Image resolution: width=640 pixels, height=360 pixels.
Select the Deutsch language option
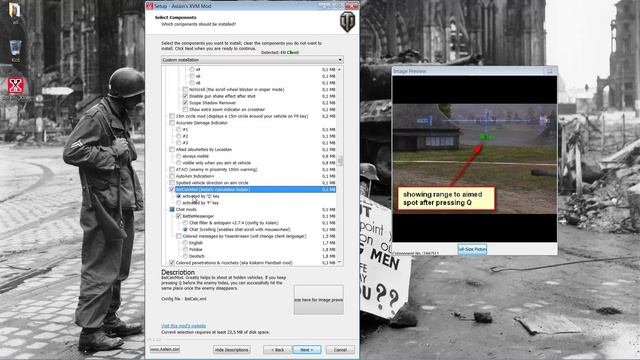click(x=185, y=256)
